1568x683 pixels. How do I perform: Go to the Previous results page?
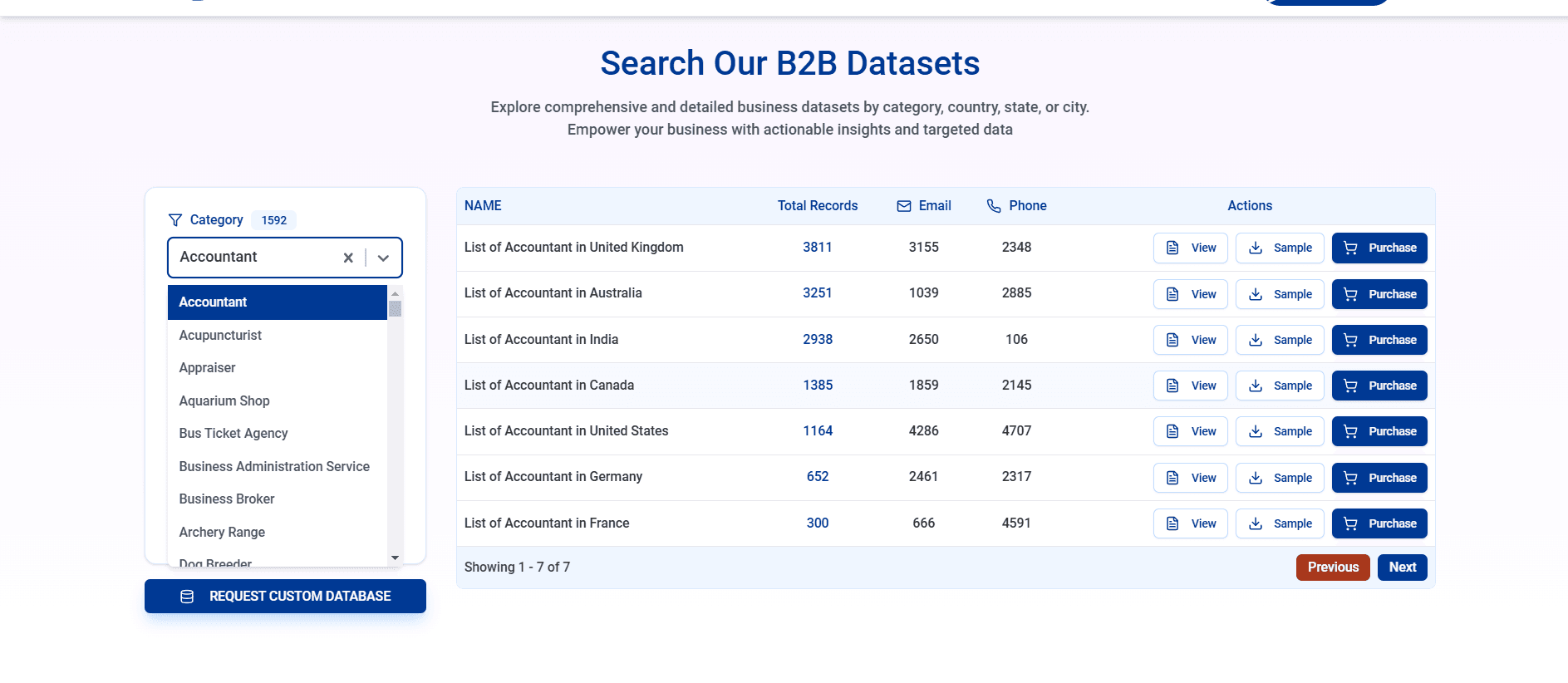click(1332, 568)
